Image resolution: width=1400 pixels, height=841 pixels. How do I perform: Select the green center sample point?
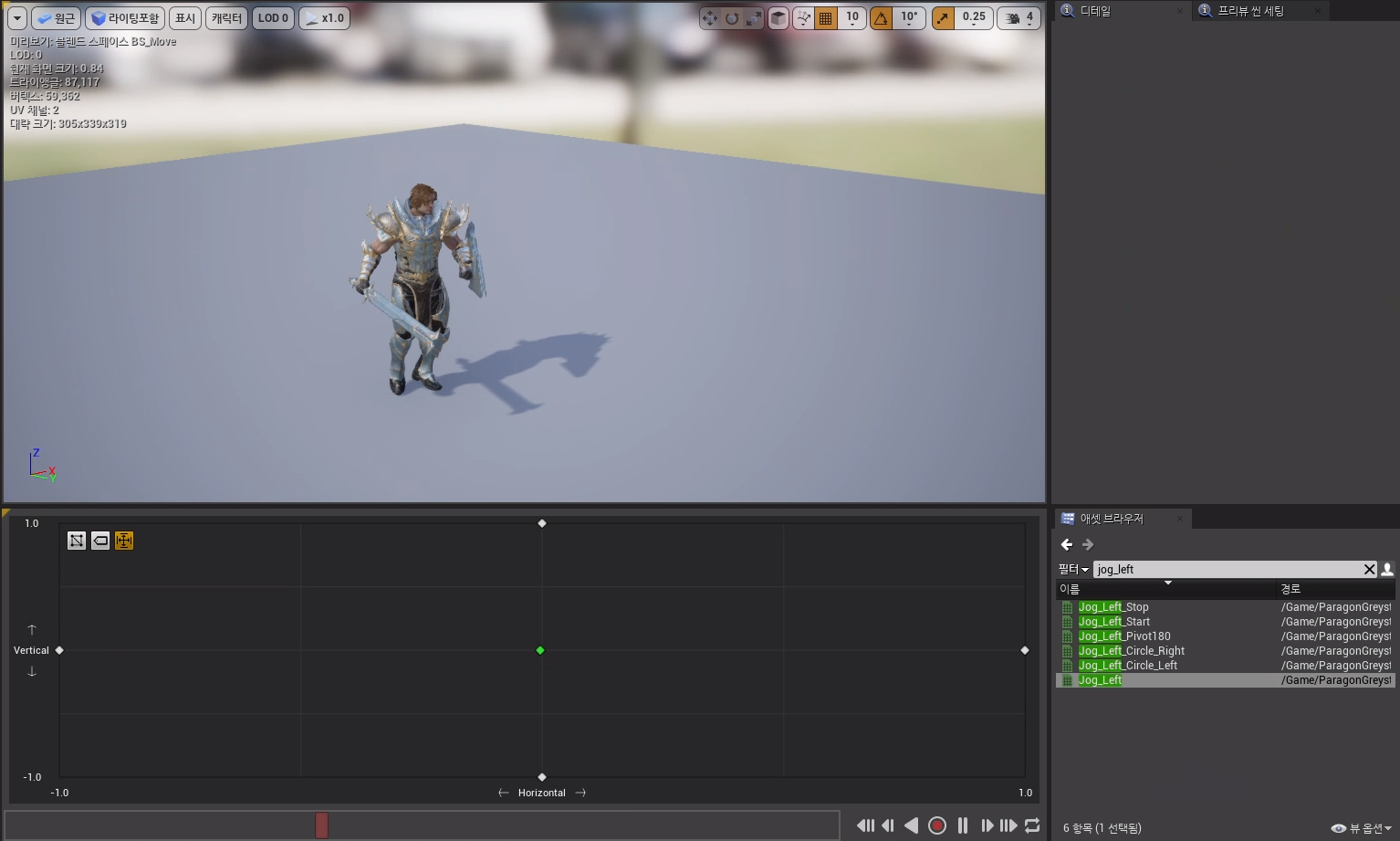pyautogui.click(x=540, y=650)
